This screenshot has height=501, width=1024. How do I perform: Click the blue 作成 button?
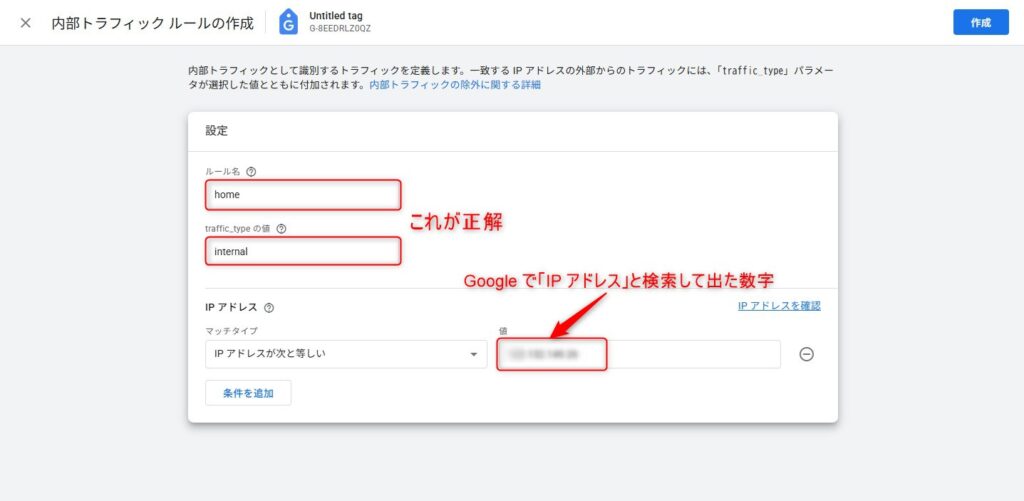[x=980, y=22]
